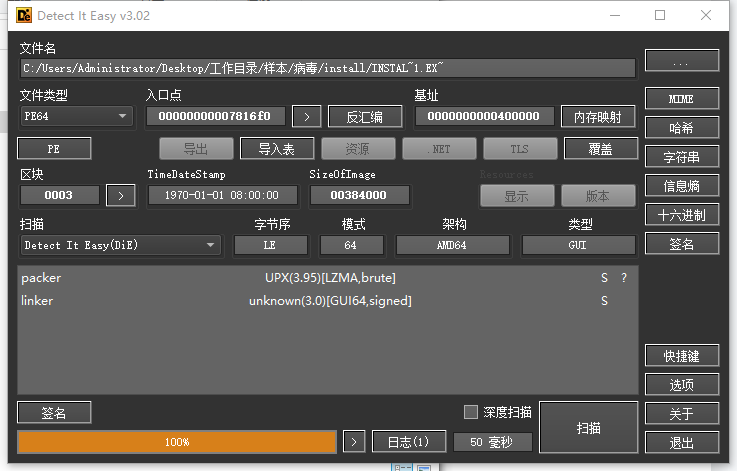Click the AMD64 architecture field
The width and height of the screenshot is (737, 471).
coord(453,245)
